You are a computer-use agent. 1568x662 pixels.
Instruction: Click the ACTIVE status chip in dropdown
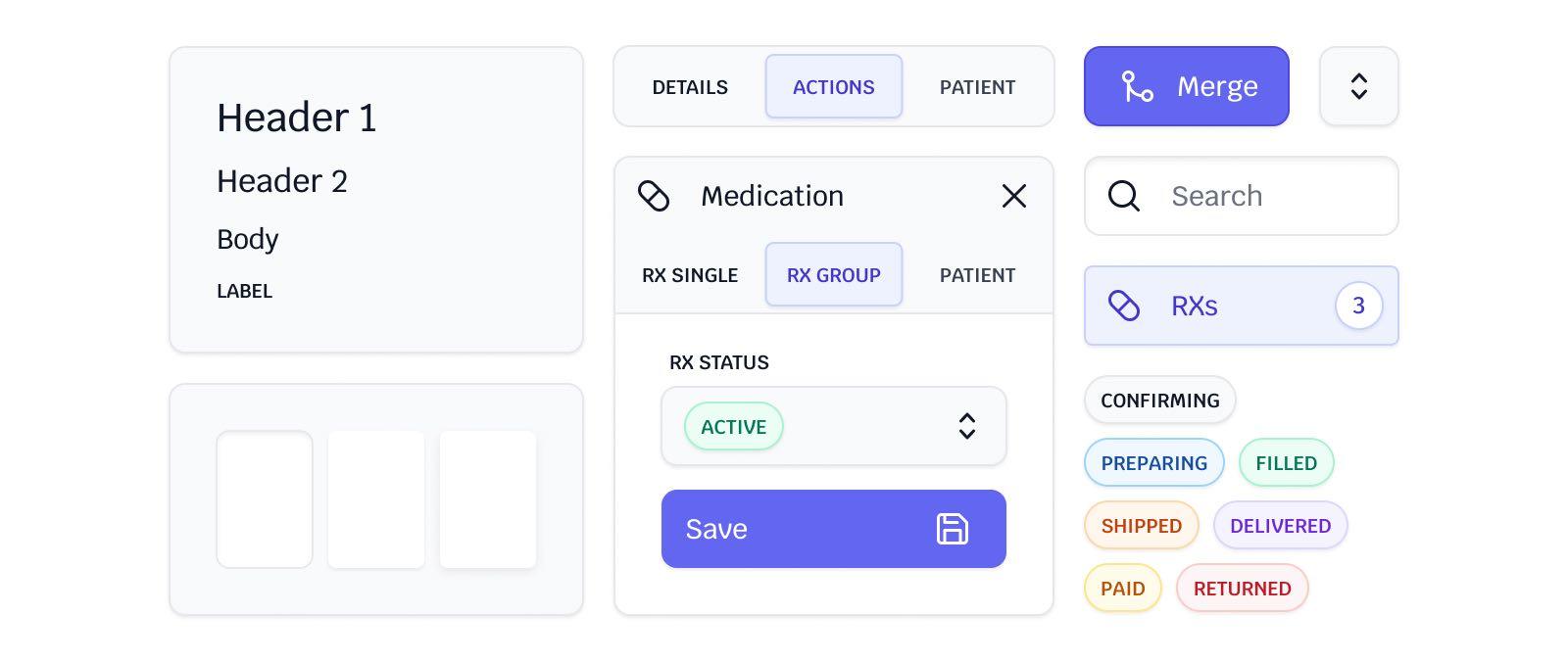coord(733,427)
